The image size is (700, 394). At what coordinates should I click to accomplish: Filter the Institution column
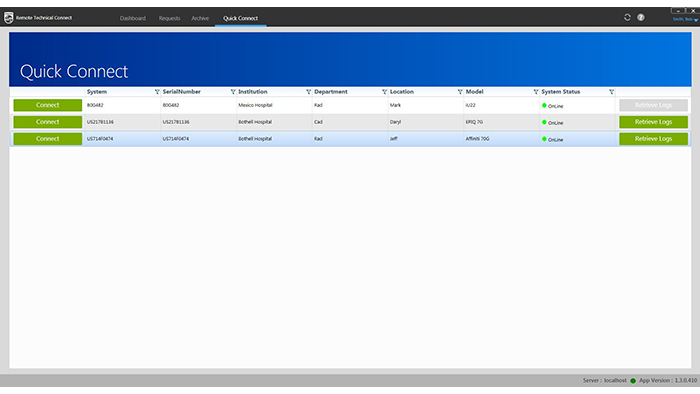click(308, 92)
